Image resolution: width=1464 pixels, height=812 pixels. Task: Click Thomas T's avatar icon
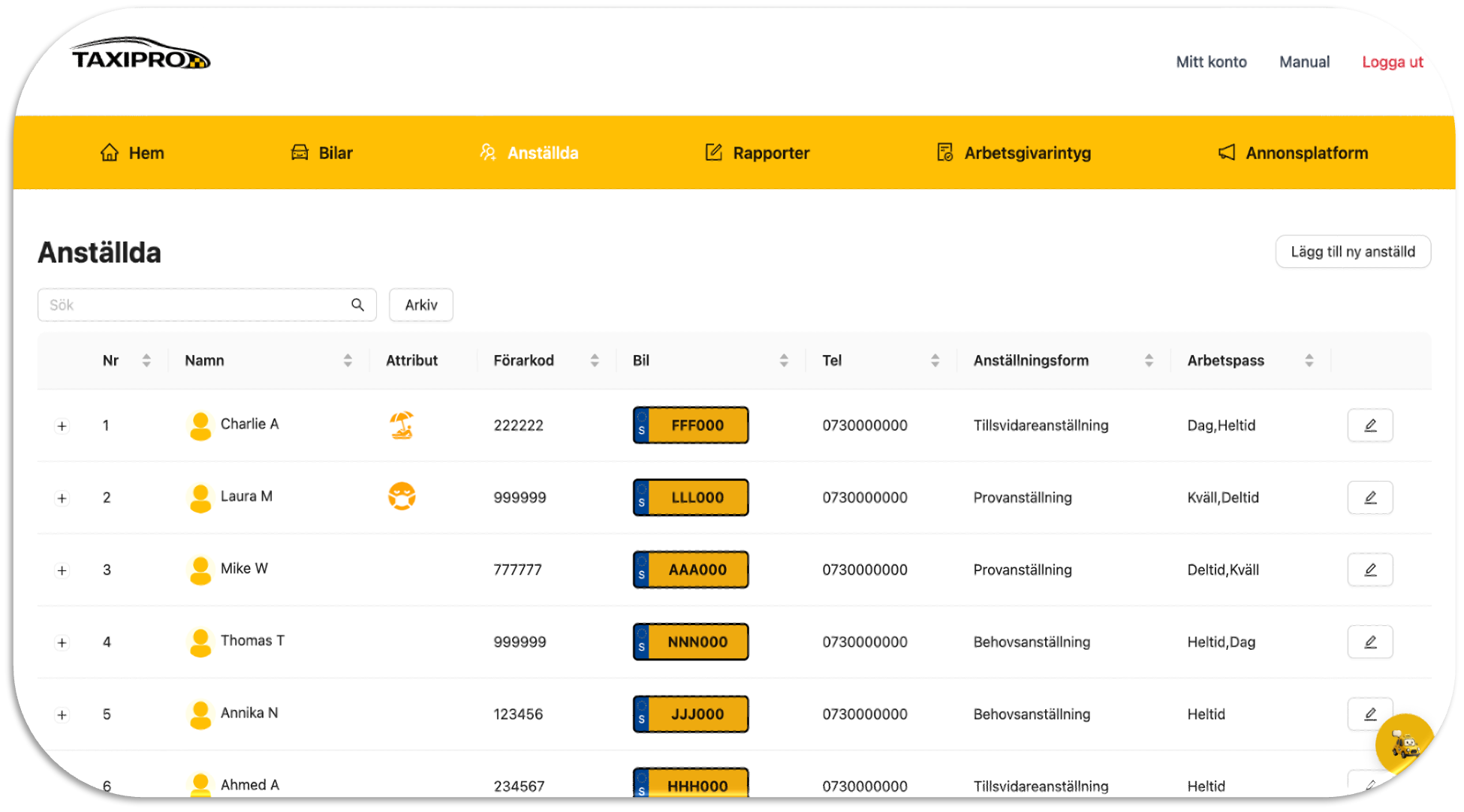[x=200, y=642]
